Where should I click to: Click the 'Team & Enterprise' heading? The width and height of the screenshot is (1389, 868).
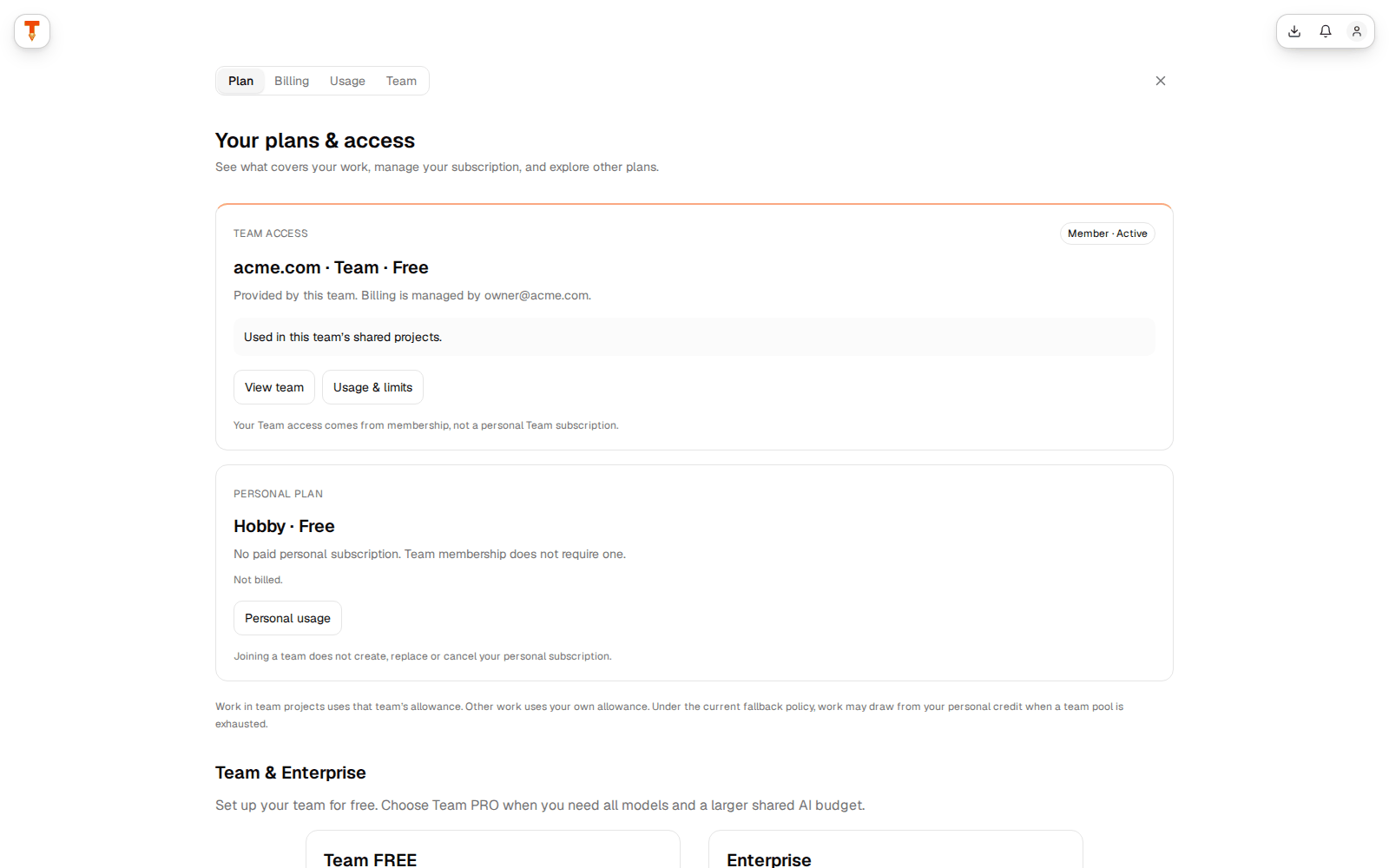[x=291, y=773]
